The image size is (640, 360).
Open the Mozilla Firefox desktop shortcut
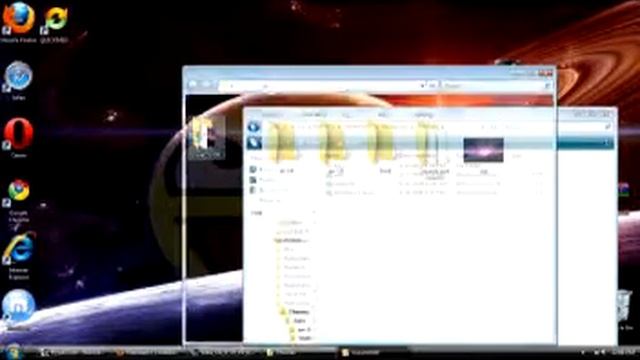[18, 21]
